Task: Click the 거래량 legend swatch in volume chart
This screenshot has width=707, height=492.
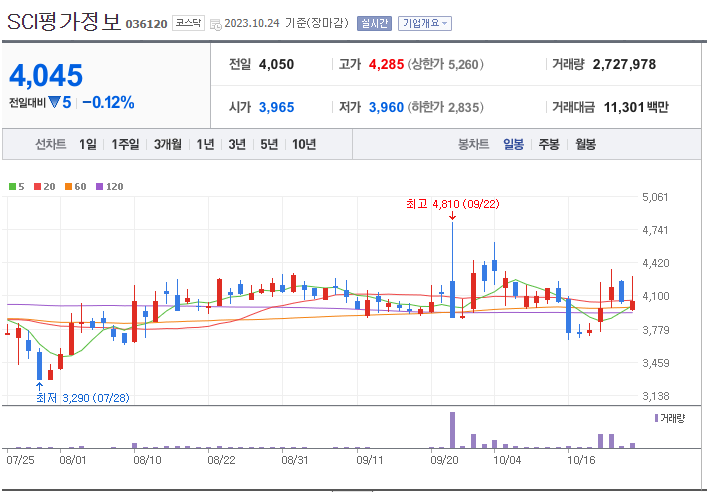Action: point(656,418)
